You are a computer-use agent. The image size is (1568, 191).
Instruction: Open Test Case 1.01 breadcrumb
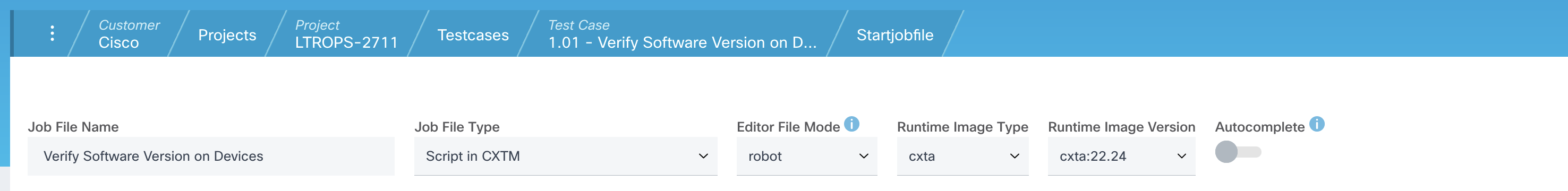(x=681, y=34)
